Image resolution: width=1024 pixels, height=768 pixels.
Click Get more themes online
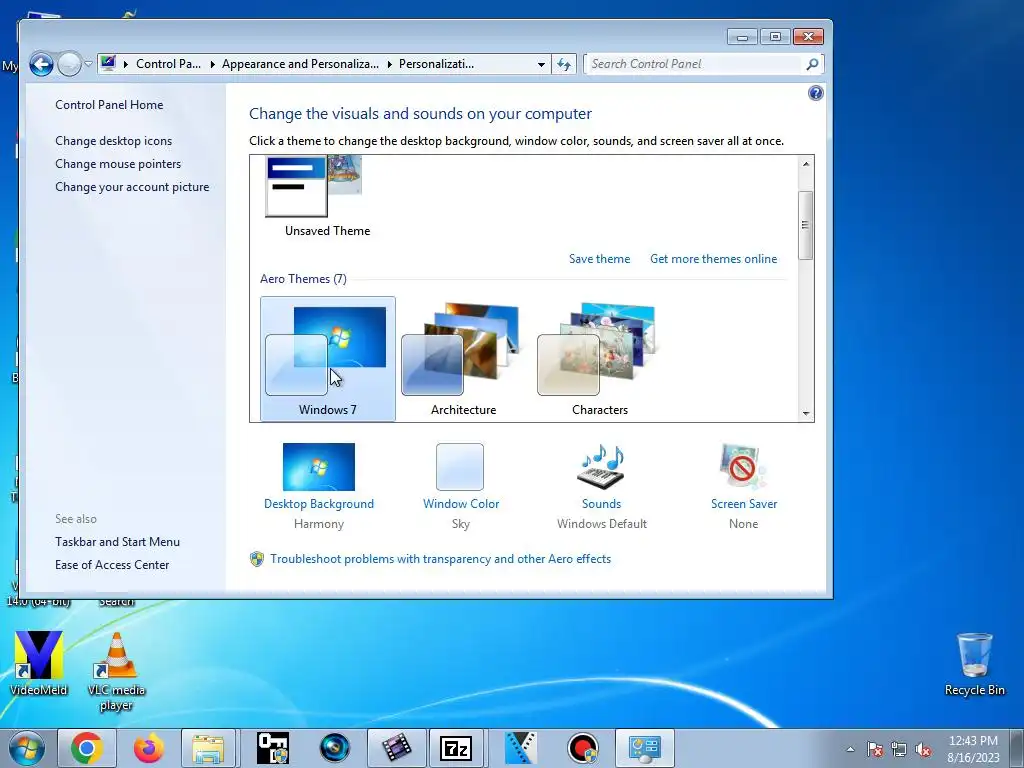pyautogui.click(x=714, y=259)
